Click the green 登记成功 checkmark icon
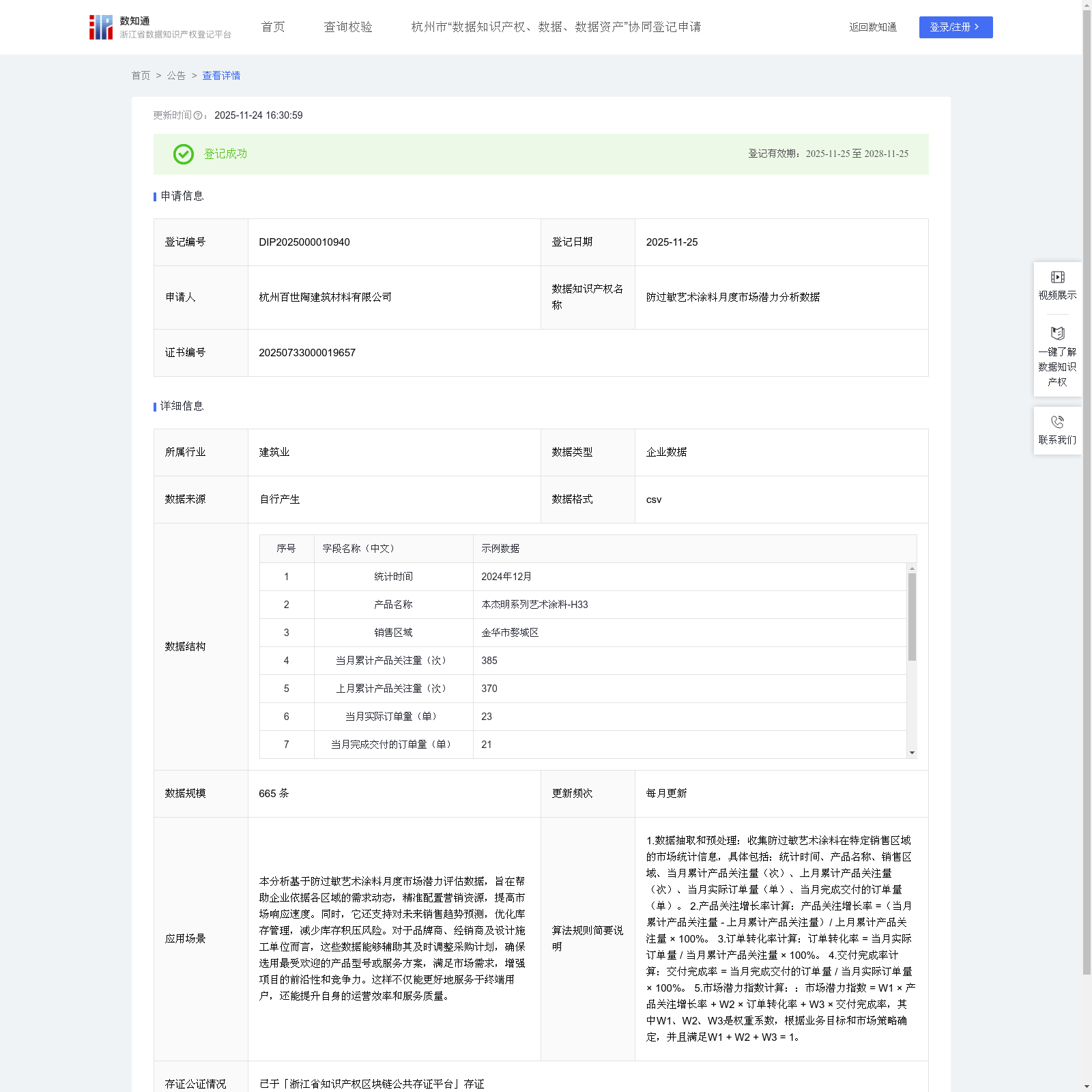This screenshot has height=1092, width=1092. pyautogui.click(x=183, y=154)
